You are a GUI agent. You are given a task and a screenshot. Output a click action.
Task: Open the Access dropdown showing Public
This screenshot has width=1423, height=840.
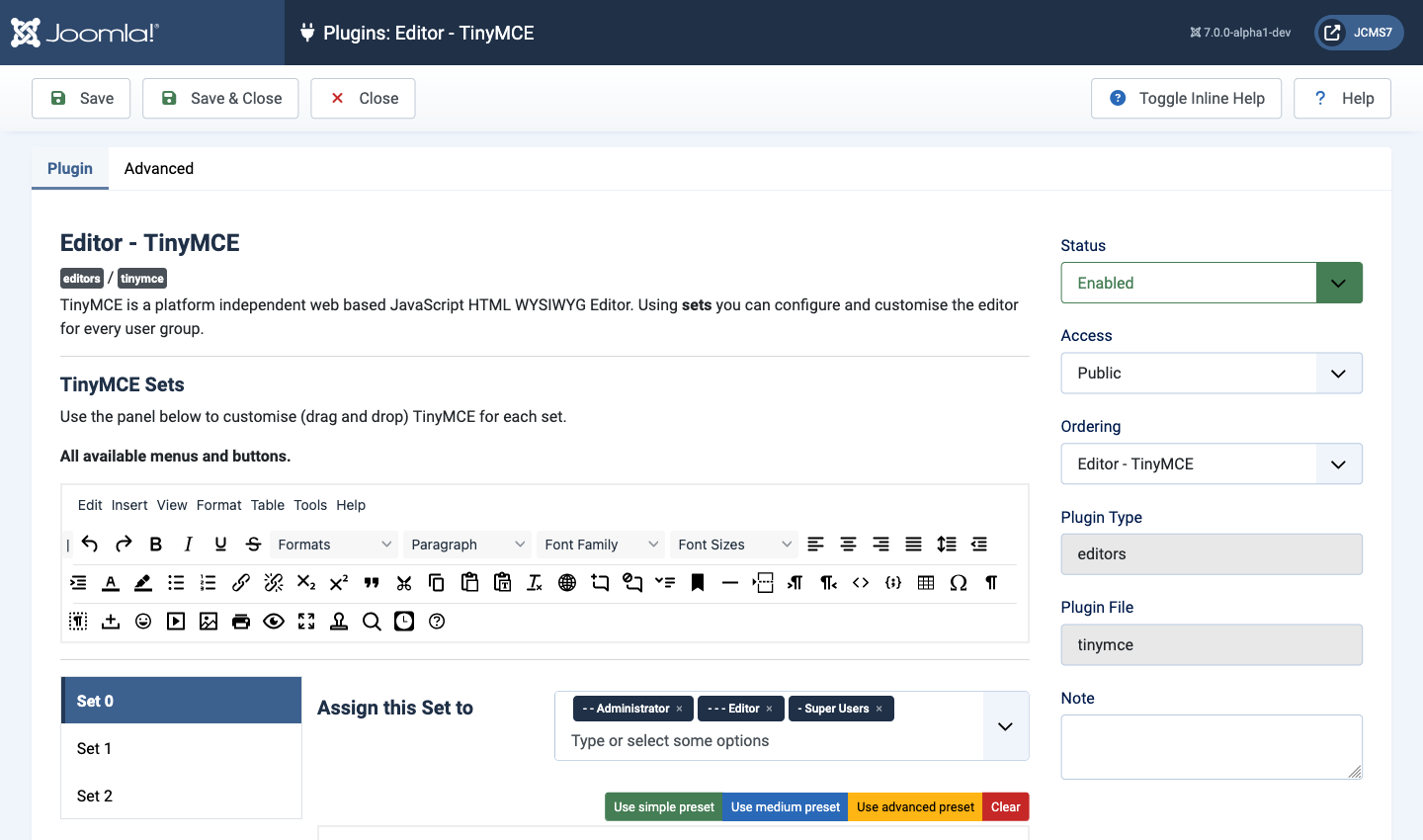pyautogui.click(x=1212, y=374)
